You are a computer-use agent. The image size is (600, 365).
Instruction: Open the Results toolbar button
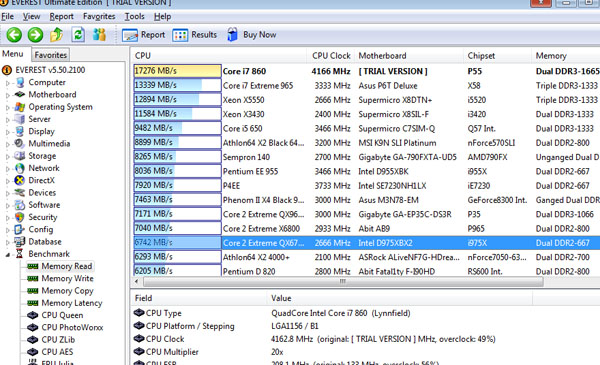click(195, 35)
